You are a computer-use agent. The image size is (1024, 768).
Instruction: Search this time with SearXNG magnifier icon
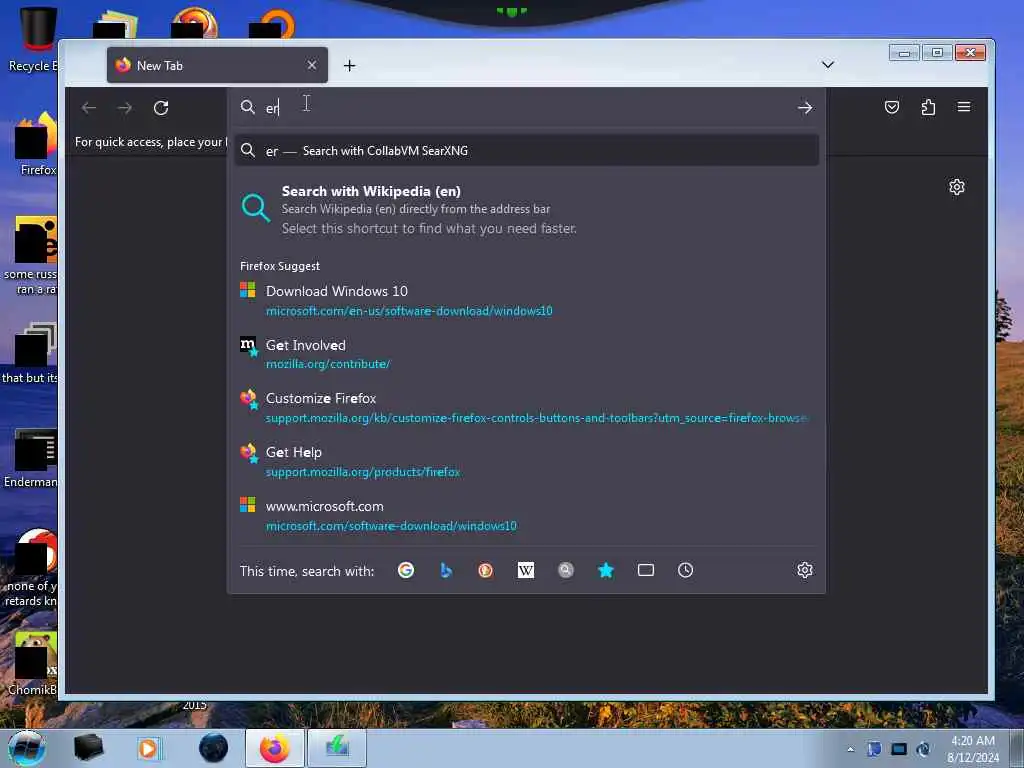(566, 570)
